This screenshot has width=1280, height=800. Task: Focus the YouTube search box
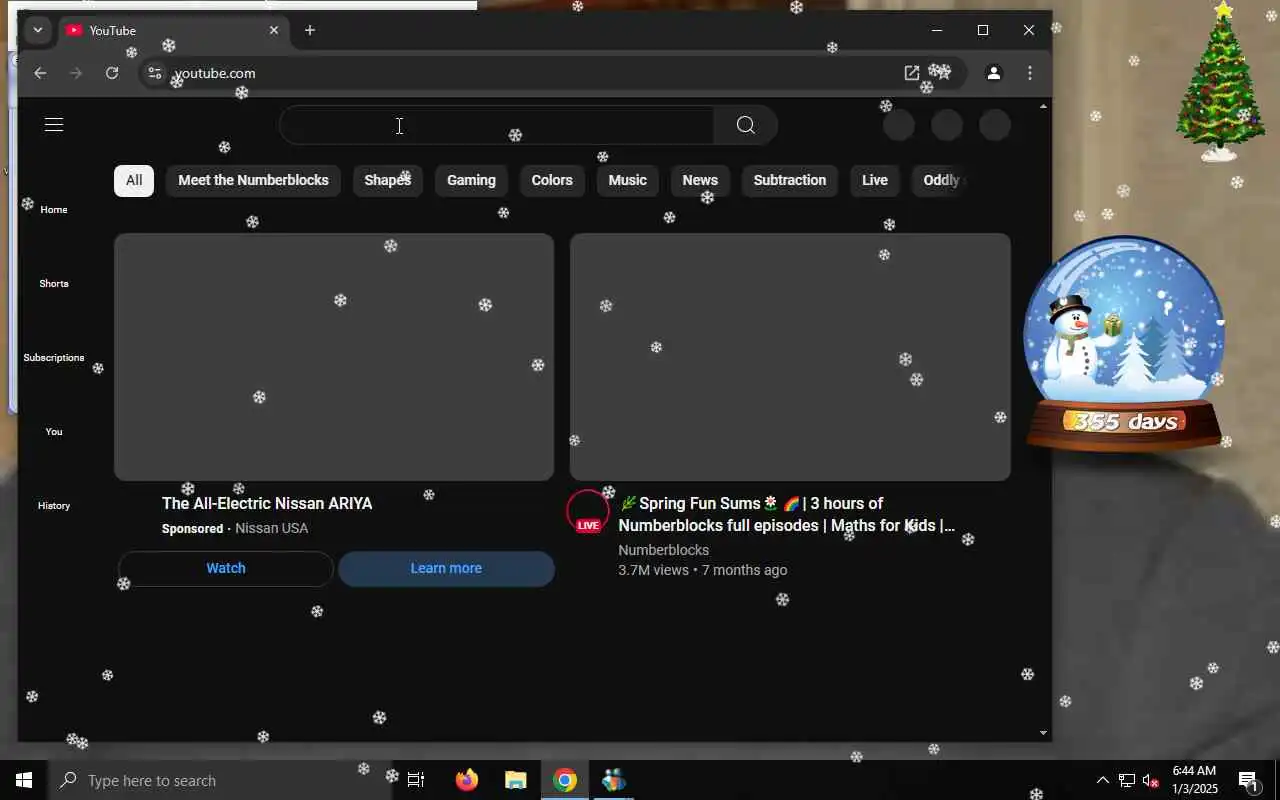[496, 125]
